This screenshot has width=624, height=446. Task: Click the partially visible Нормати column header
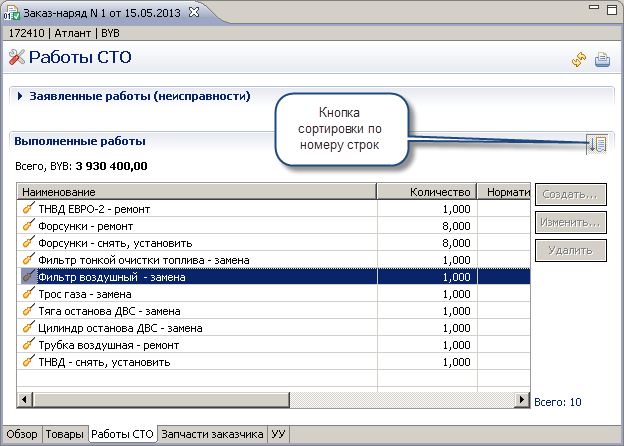click(x=504, y=192)
